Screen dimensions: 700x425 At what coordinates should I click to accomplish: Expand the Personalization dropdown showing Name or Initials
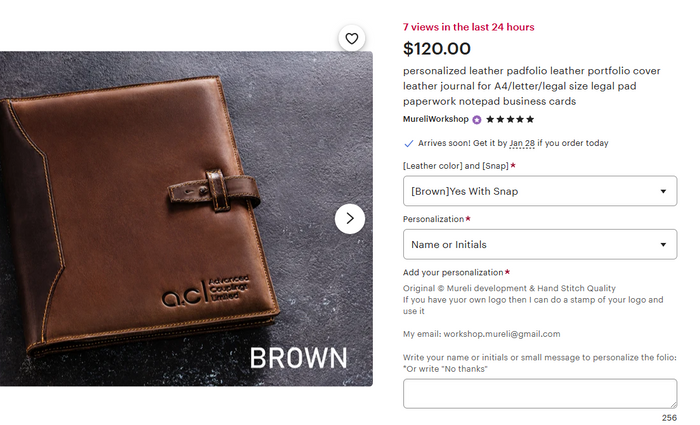(x=539, y=243)
